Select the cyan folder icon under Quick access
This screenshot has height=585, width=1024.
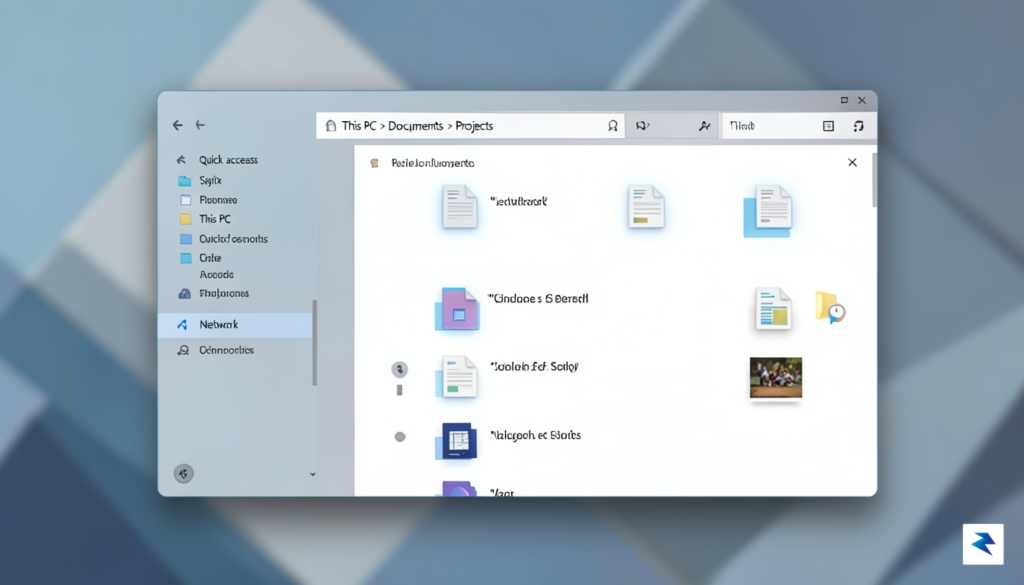pos(185,180)
